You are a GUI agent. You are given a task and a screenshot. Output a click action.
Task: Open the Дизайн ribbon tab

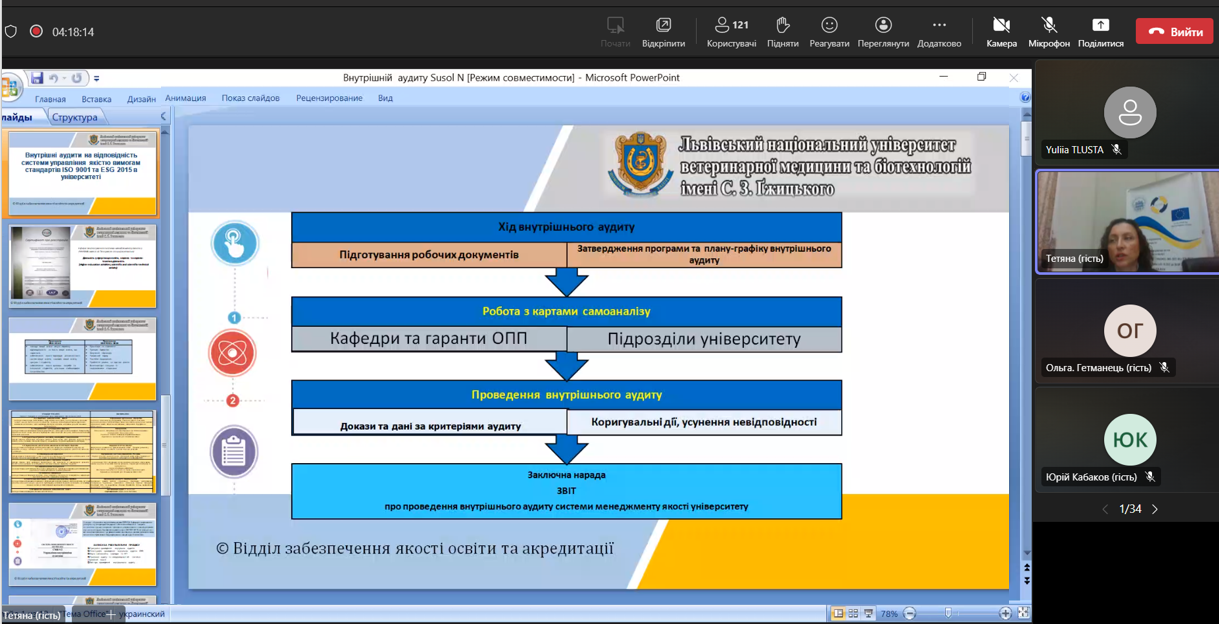coord(141,99)
